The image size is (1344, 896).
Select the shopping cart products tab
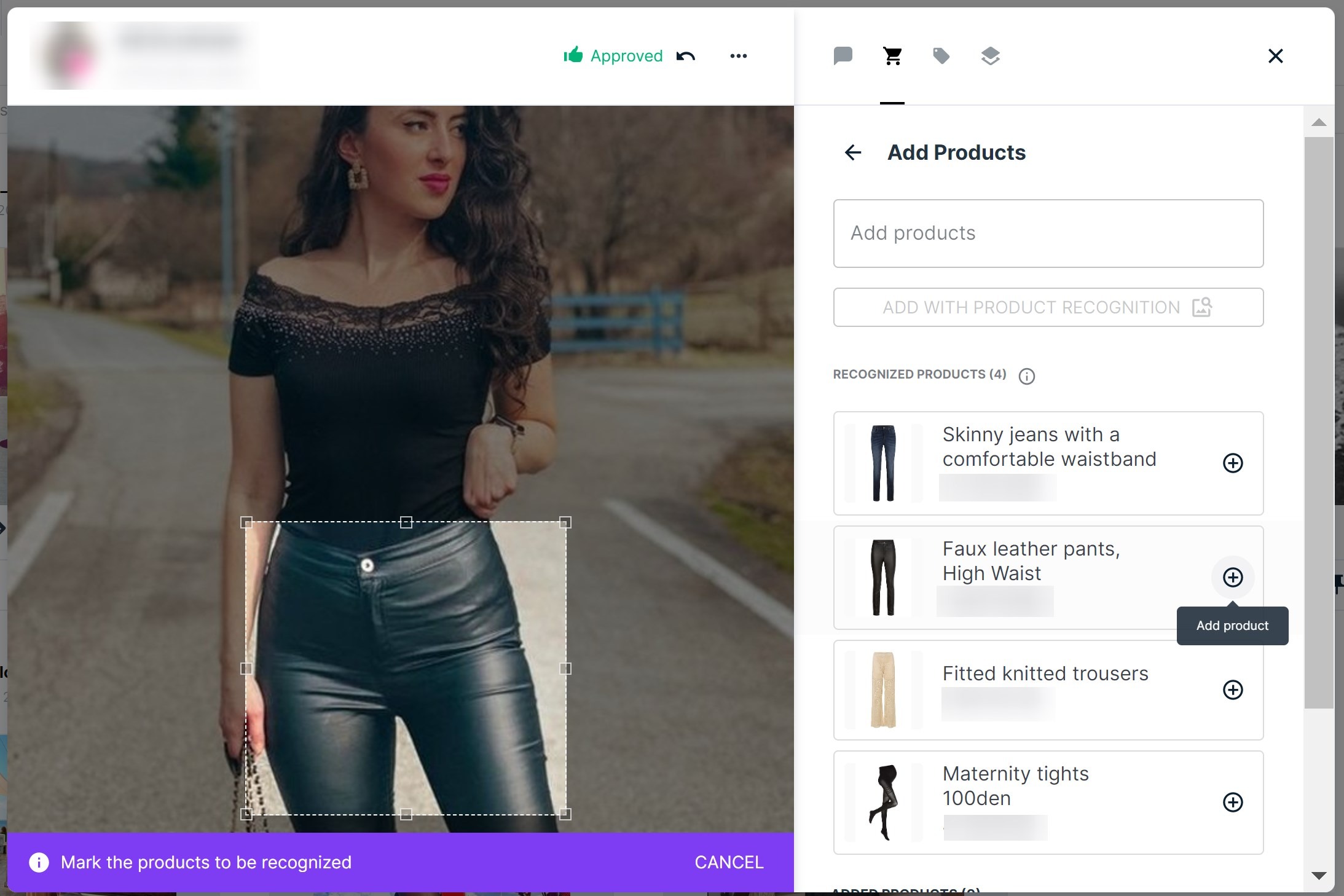click(892, 56)
